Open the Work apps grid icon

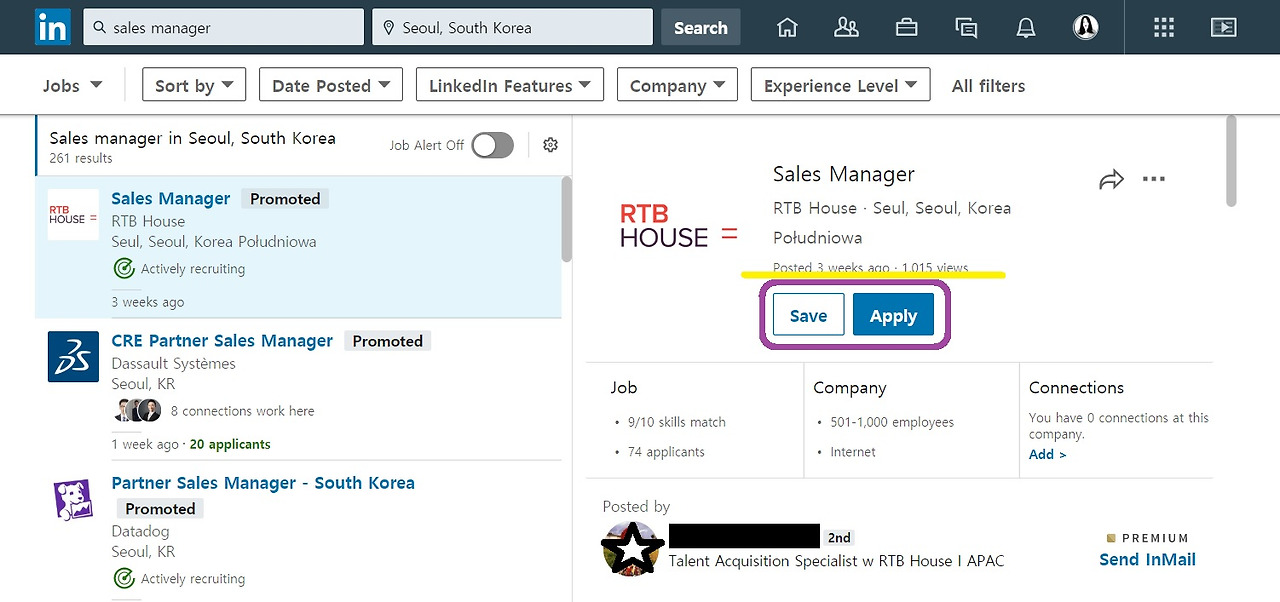click(1164, 28)
